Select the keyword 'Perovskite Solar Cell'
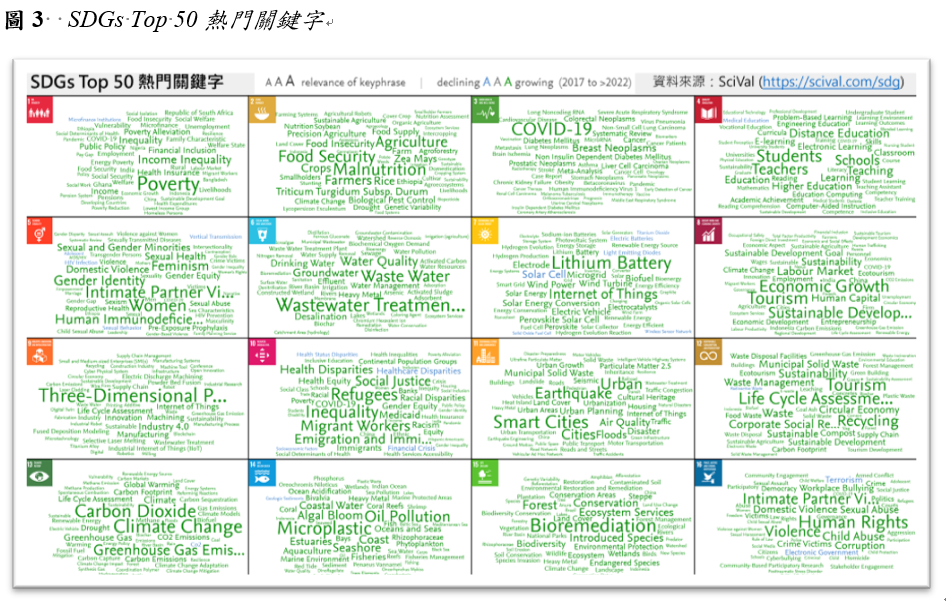The width and height of the screenshot is (946, 606). (559, 319)
